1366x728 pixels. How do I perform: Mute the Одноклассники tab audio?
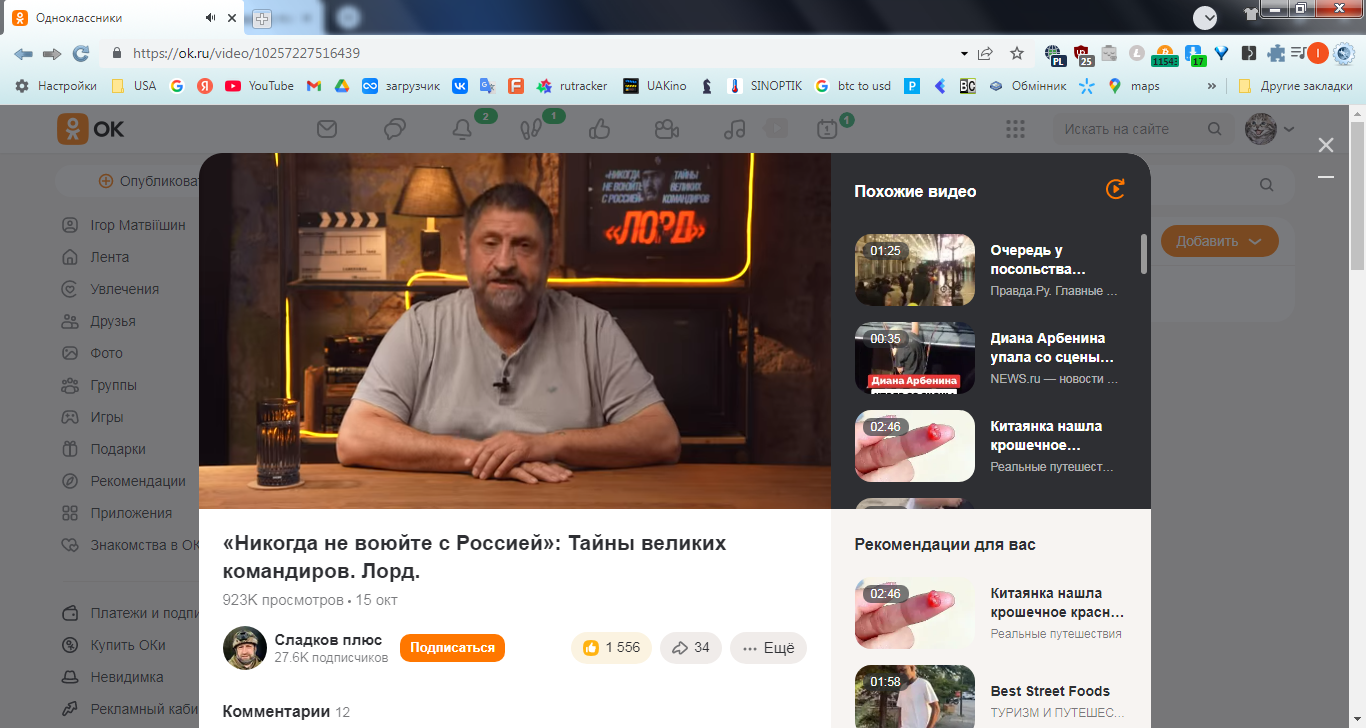(x=211, y=18)
